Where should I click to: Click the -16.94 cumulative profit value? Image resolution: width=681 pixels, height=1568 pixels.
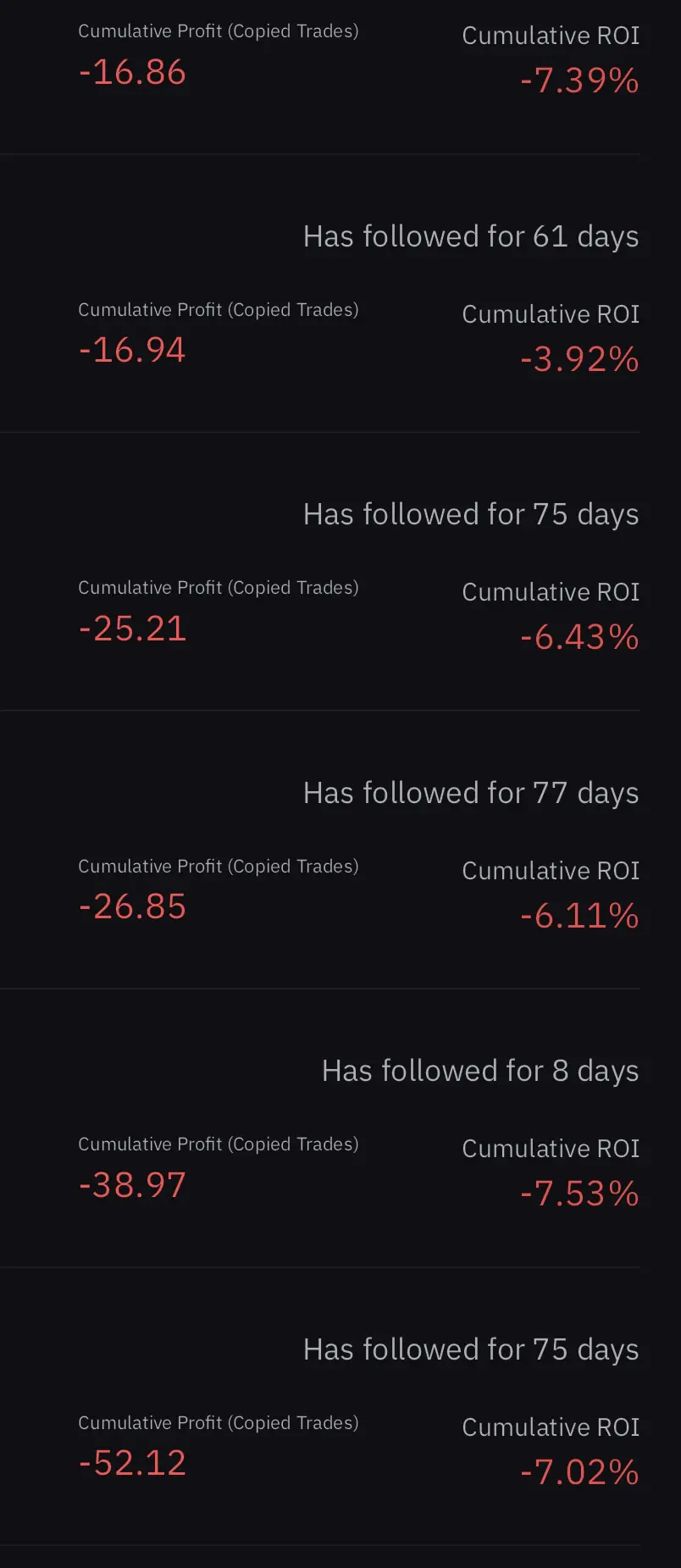(132, 351)
